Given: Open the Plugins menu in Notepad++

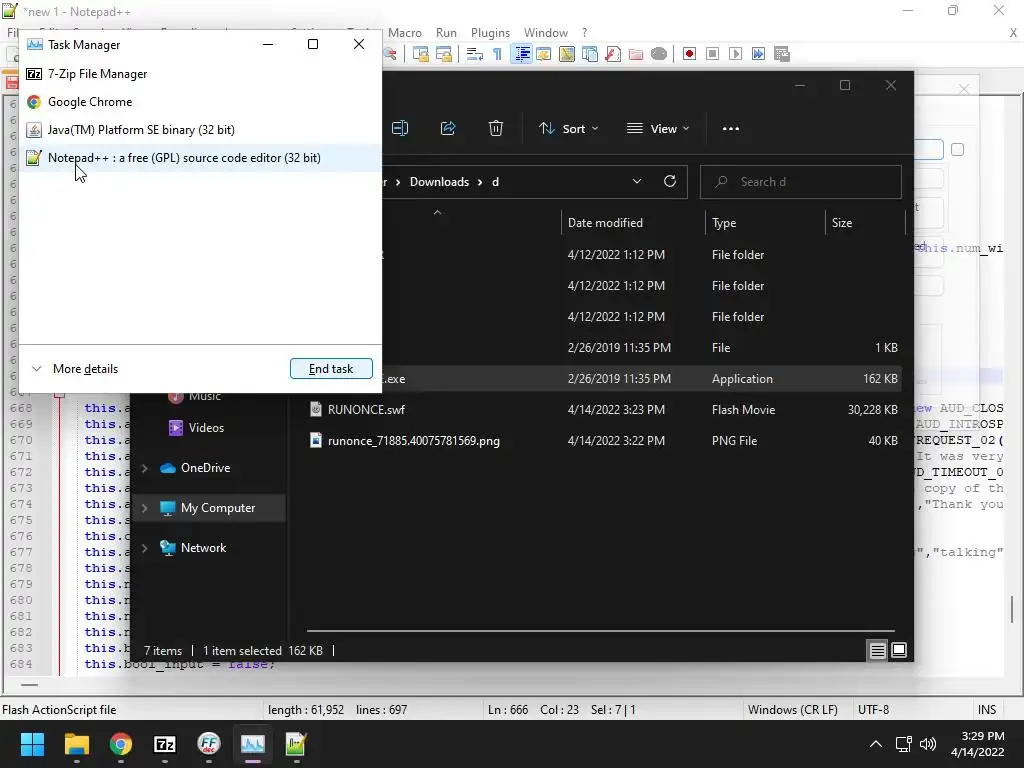Looking at the screenshot, I should point(490,33).
